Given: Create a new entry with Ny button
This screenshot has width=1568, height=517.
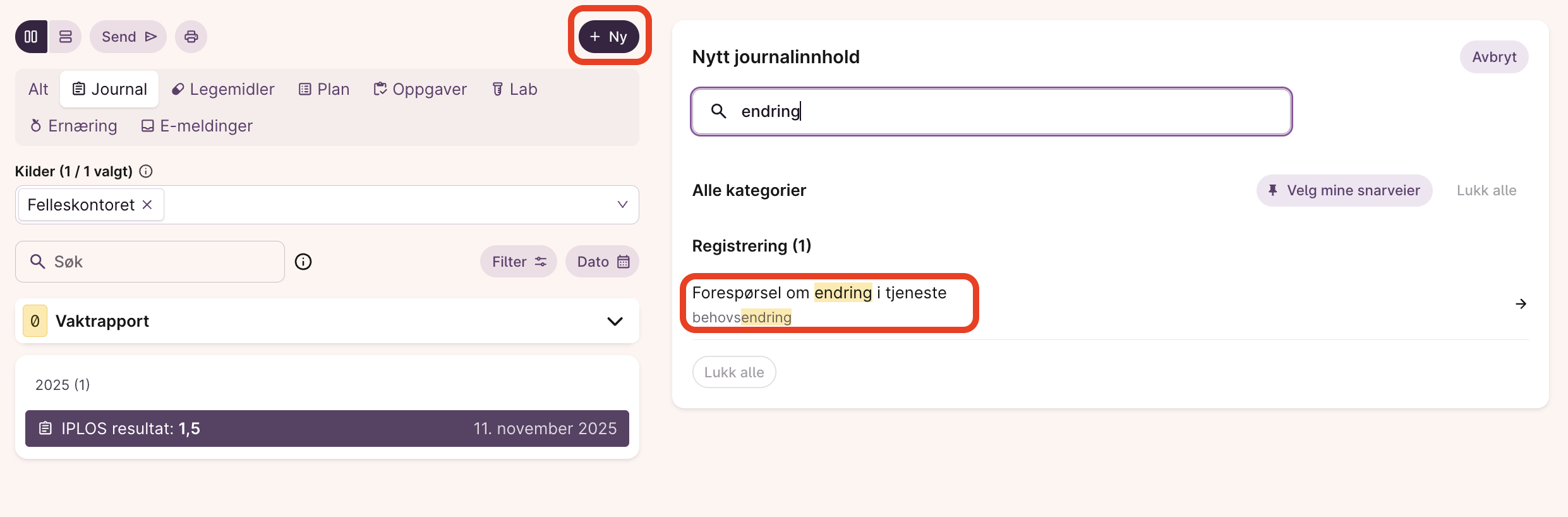Looking at the screenshot, I should coord(608,37).
